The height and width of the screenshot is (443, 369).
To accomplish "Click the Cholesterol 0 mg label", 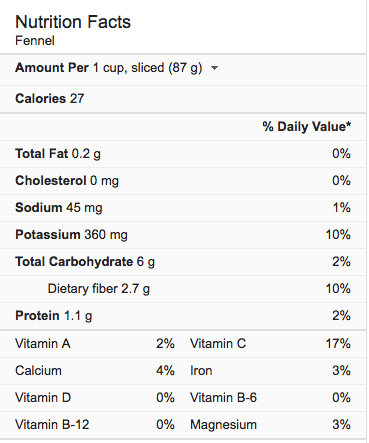I will pyautogui.click(x=67, y=181).
